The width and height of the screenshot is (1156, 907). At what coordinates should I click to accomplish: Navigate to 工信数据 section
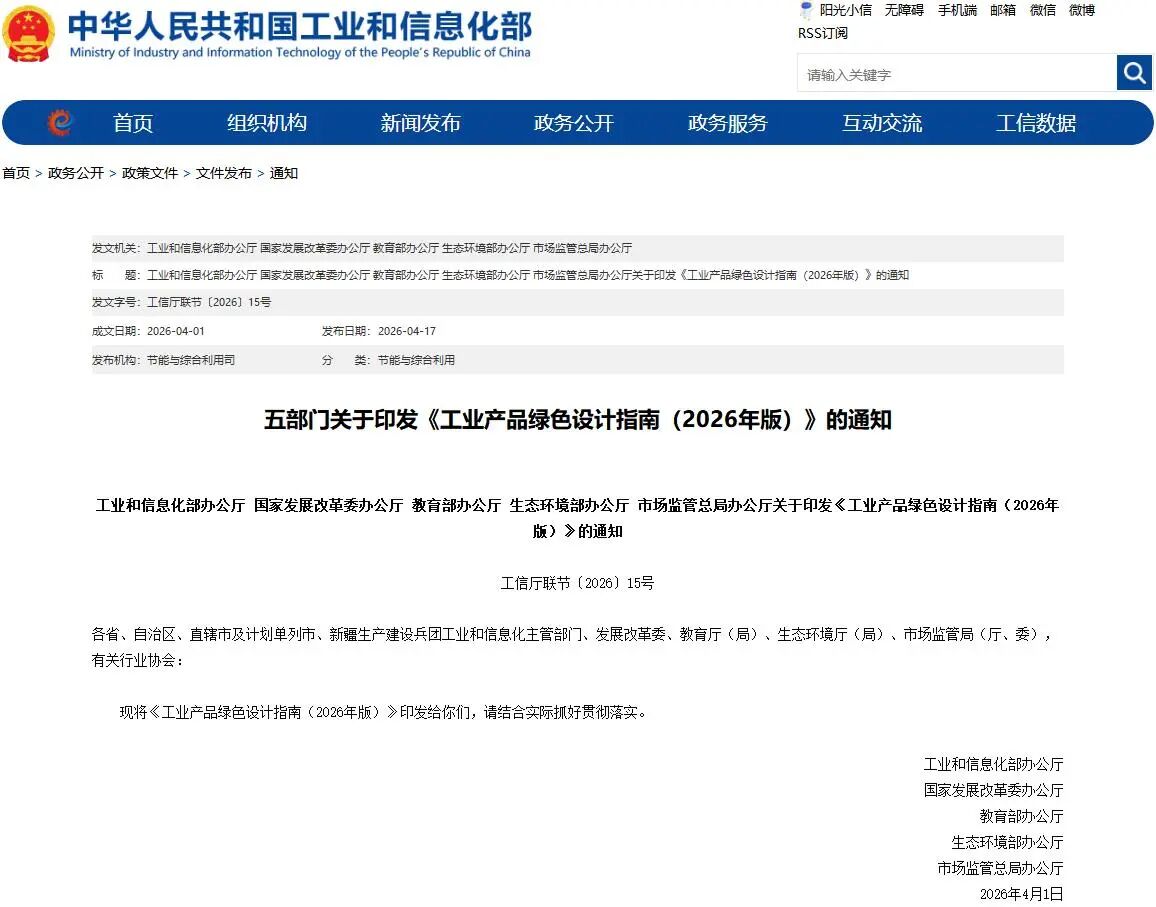pyautogui.click(x=1036, y=123)
